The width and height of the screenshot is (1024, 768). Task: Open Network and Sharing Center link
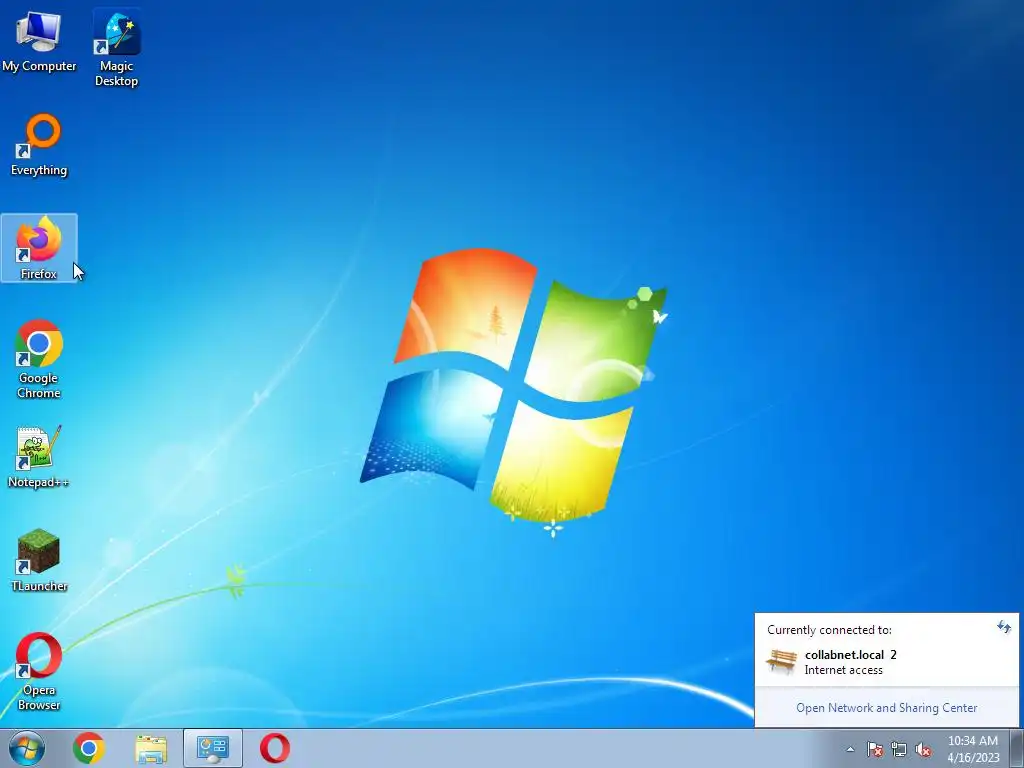tap(886, 708)
